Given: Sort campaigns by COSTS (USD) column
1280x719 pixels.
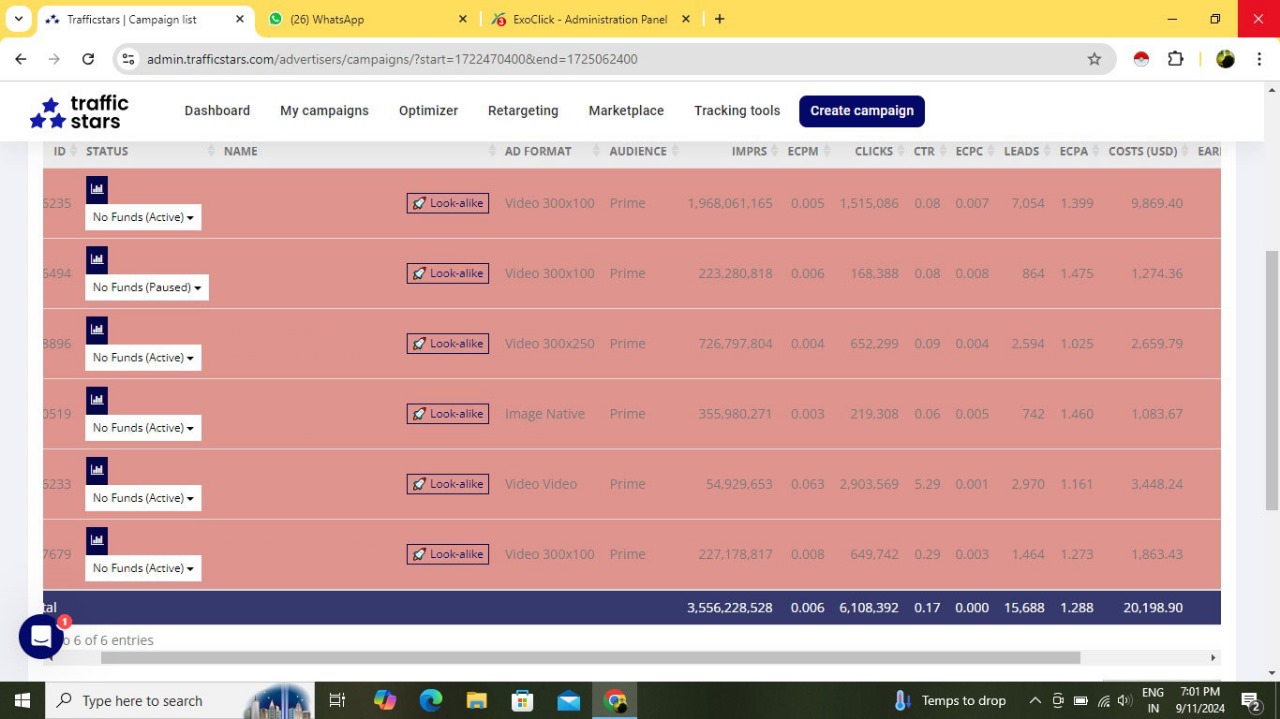Looking at the screenshot, I should click(x=1142, y=151).
